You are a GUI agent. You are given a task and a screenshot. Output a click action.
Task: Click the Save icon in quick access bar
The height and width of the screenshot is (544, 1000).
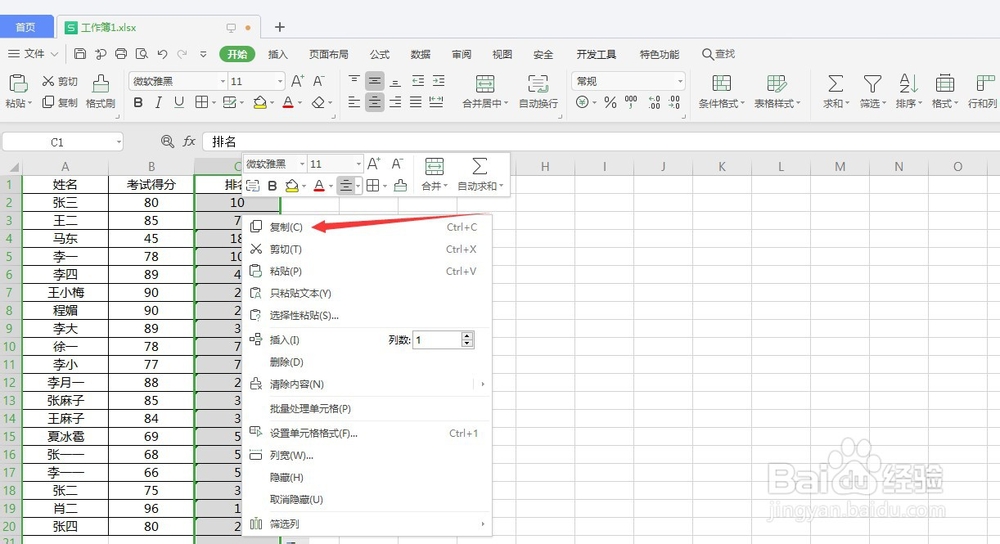(x=80, y=54)
